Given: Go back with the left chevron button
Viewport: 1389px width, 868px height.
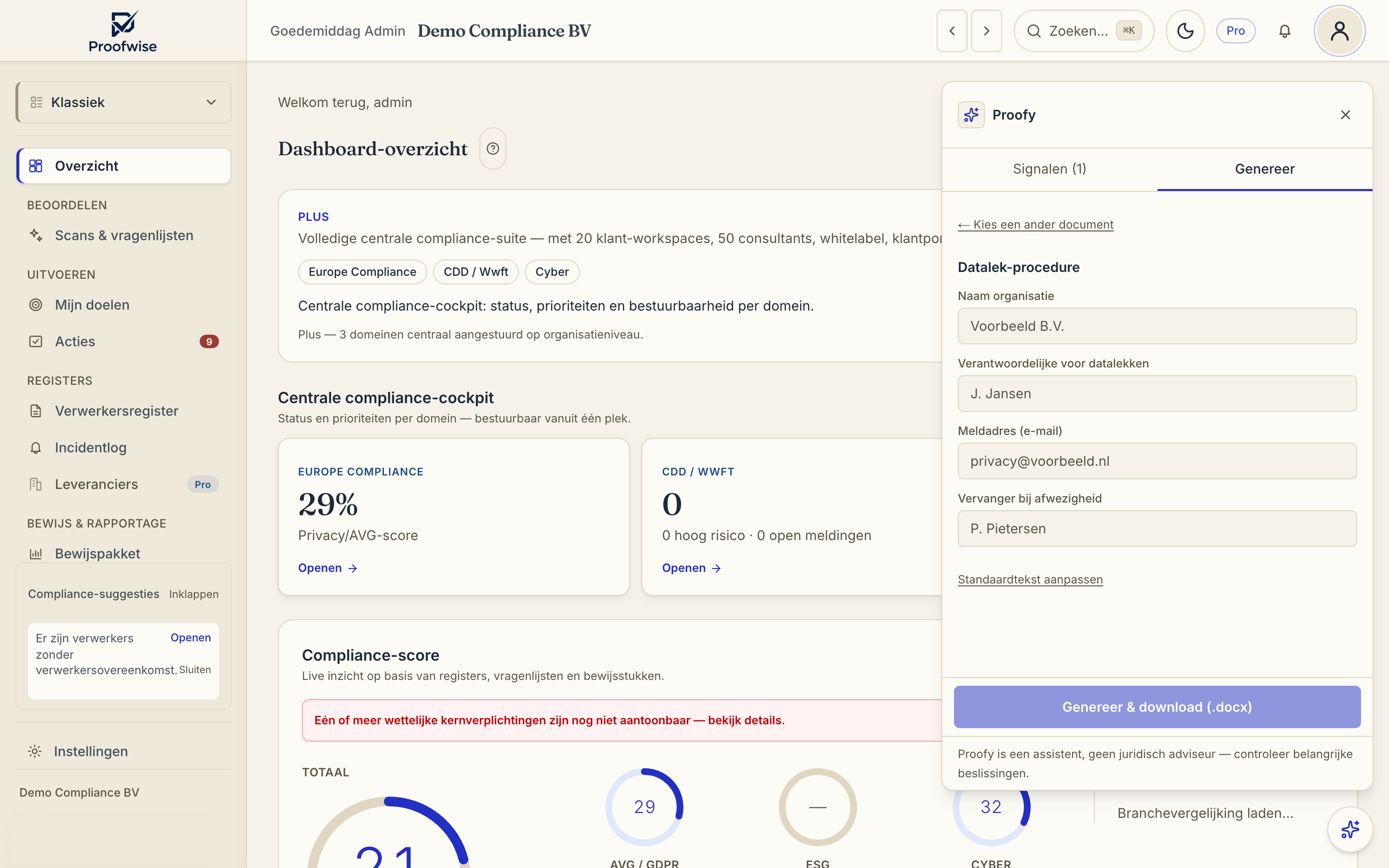Looking at the screenshot, I should pos(952,31).
